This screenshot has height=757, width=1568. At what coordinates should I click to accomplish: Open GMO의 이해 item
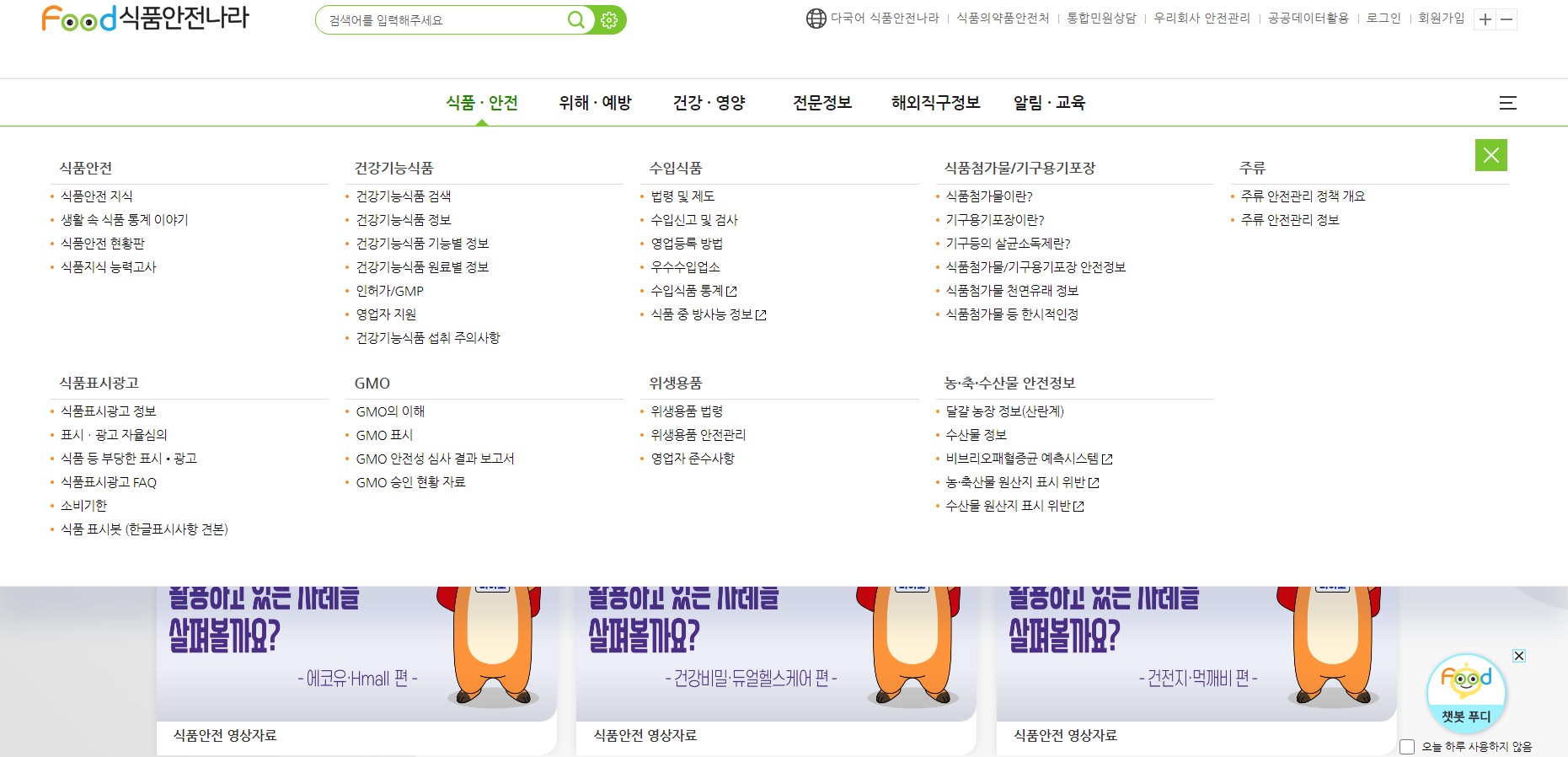click(390, 411)
